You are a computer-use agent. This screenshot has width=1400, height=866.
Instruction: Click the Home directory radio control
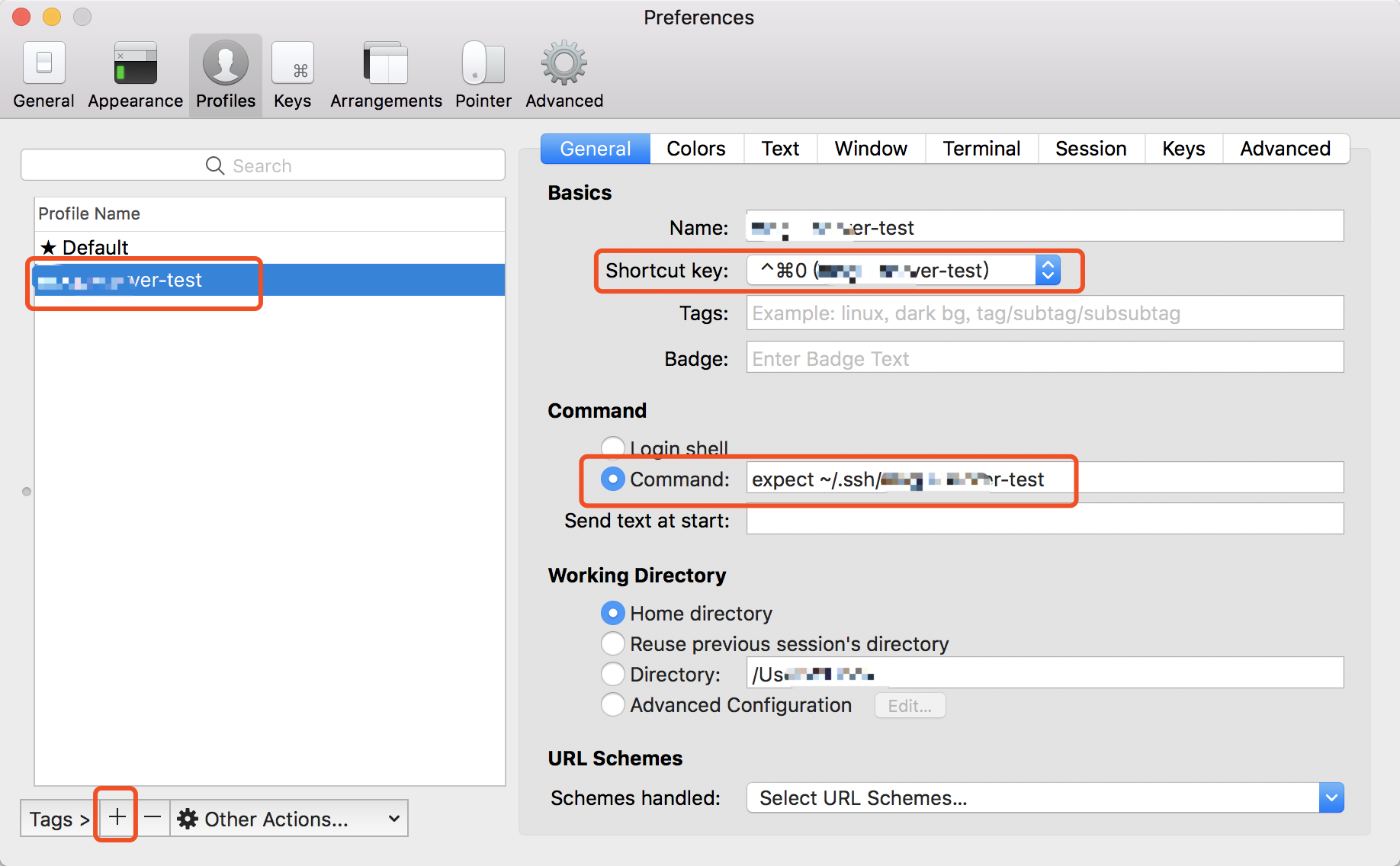click(x=613, y=613)
